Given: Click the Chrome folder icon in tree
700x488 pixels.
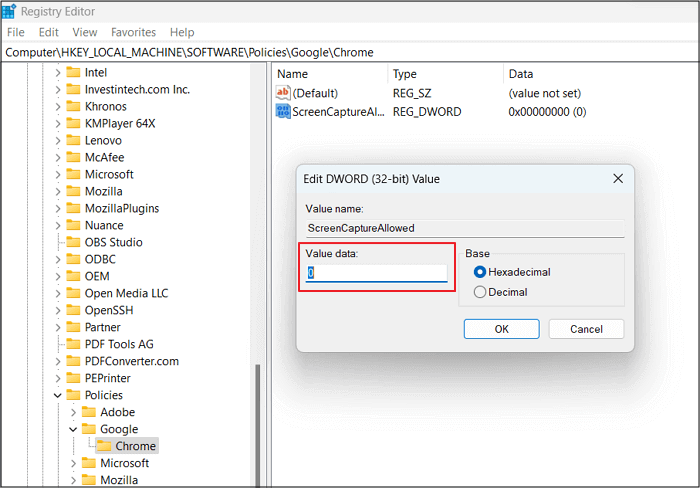Looking at the screenshot, I should tap(103, 446).
